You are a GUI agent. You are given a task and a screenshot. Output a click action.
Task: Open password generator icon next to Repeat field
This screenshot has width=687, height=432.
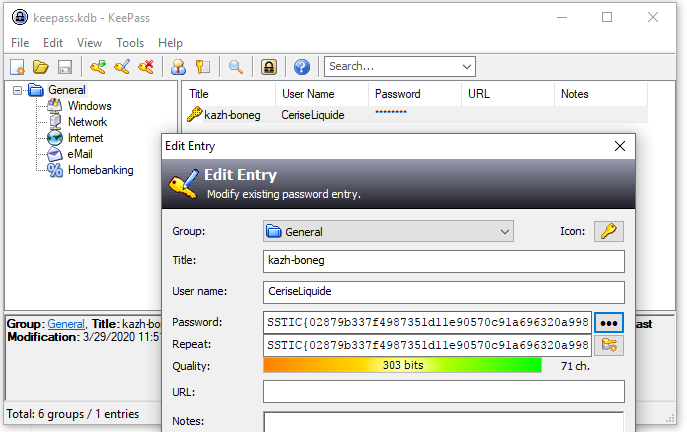pyautogui.click(x=609, y=345)
